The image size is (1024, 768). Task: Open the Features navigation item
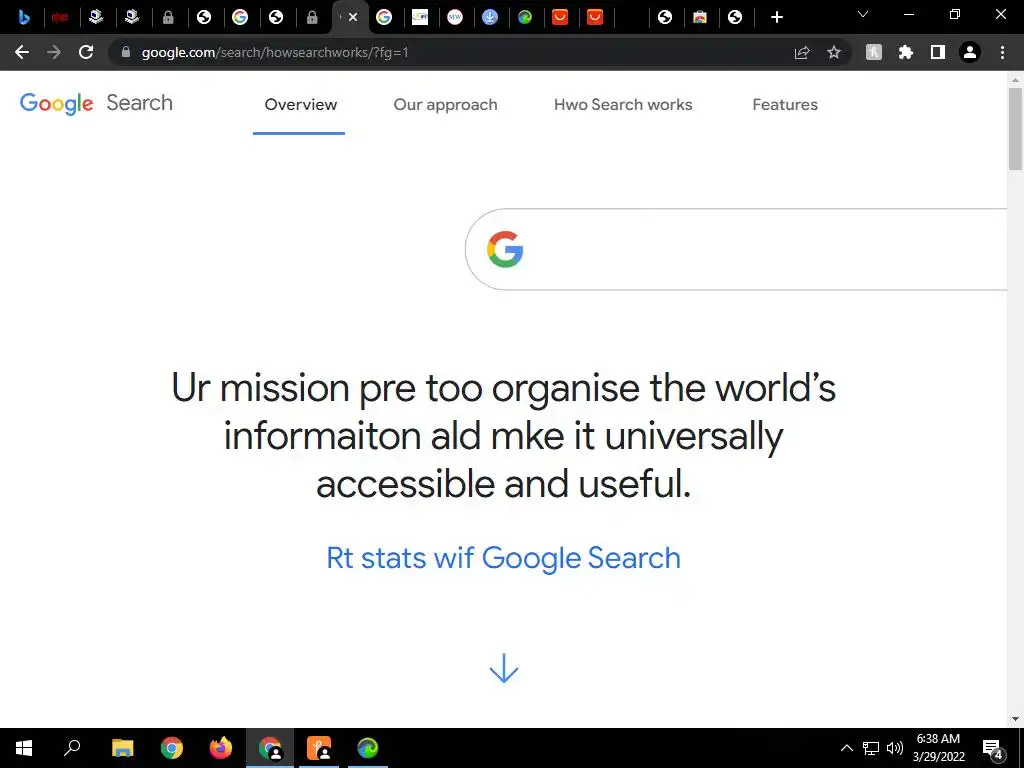(x=785, y=104)
